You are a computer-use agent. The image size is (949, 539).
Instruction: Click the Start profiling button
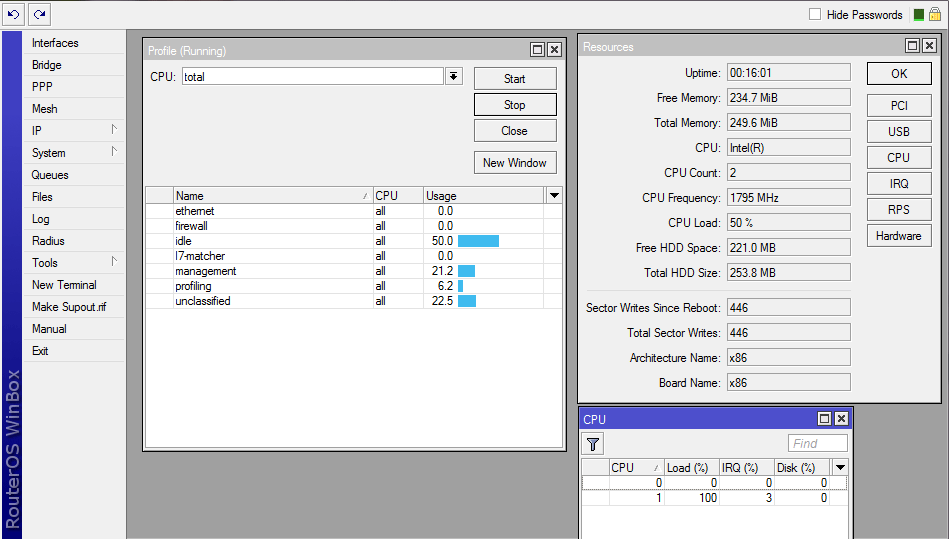coord(515,79)
